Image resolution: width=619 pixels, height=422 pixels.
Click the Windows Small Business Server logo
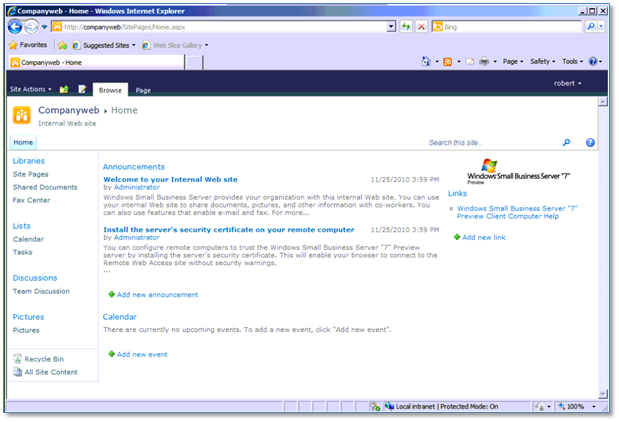(x=518, y=171)
